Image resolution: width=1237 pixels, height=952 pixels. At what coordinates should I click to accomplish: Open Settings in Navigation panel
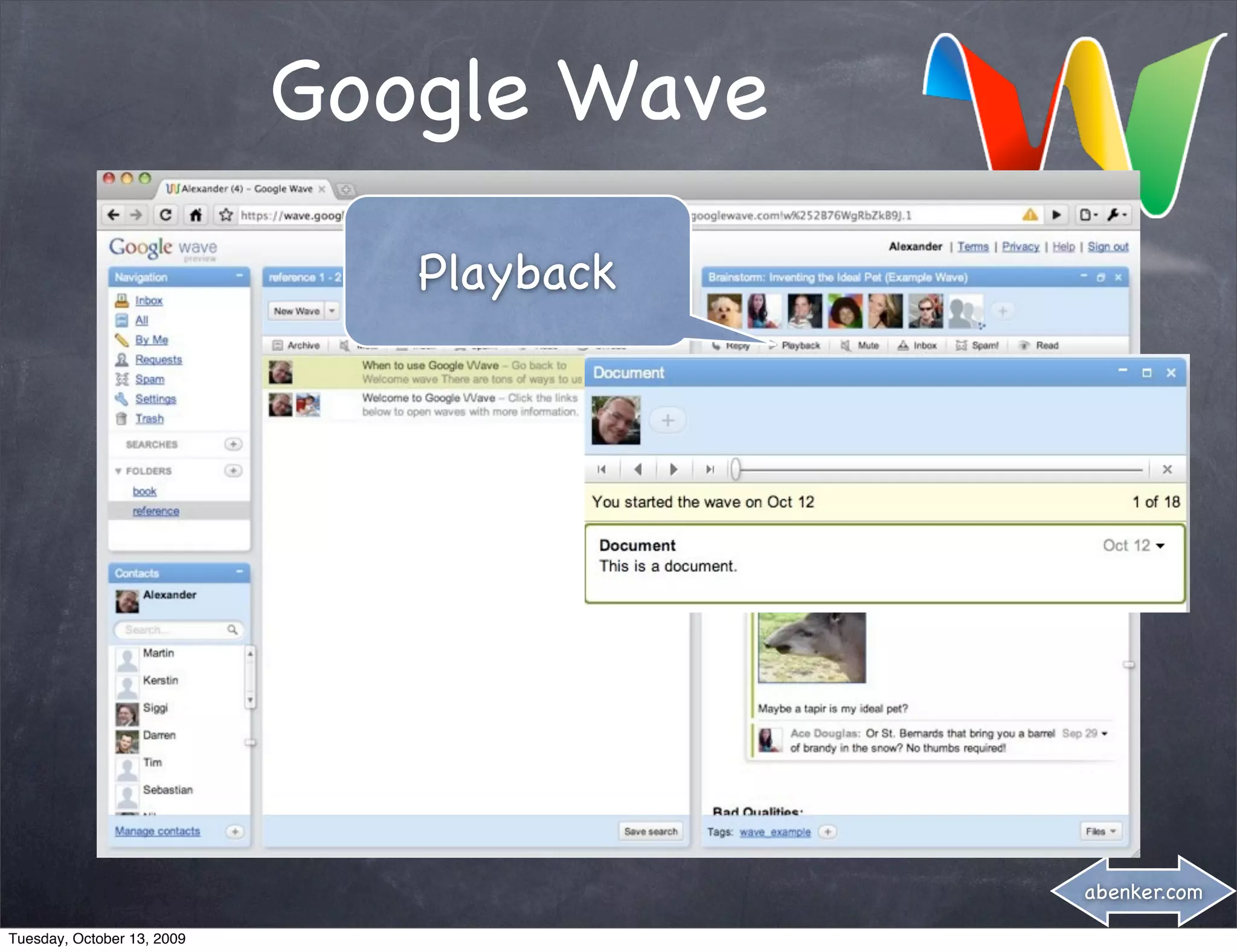pos(155,399)
